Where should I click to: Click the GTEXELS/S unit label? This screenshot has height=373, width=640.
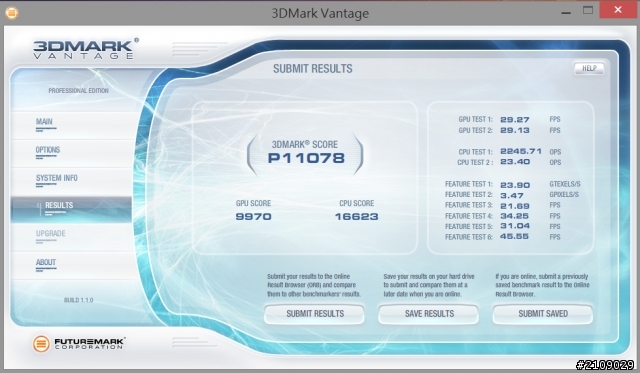point(565,184)
